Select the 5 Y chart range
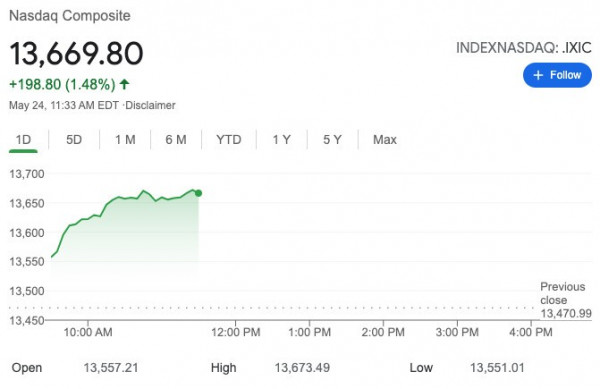Viewport: 600px width, 389px height. coord(332,140)
